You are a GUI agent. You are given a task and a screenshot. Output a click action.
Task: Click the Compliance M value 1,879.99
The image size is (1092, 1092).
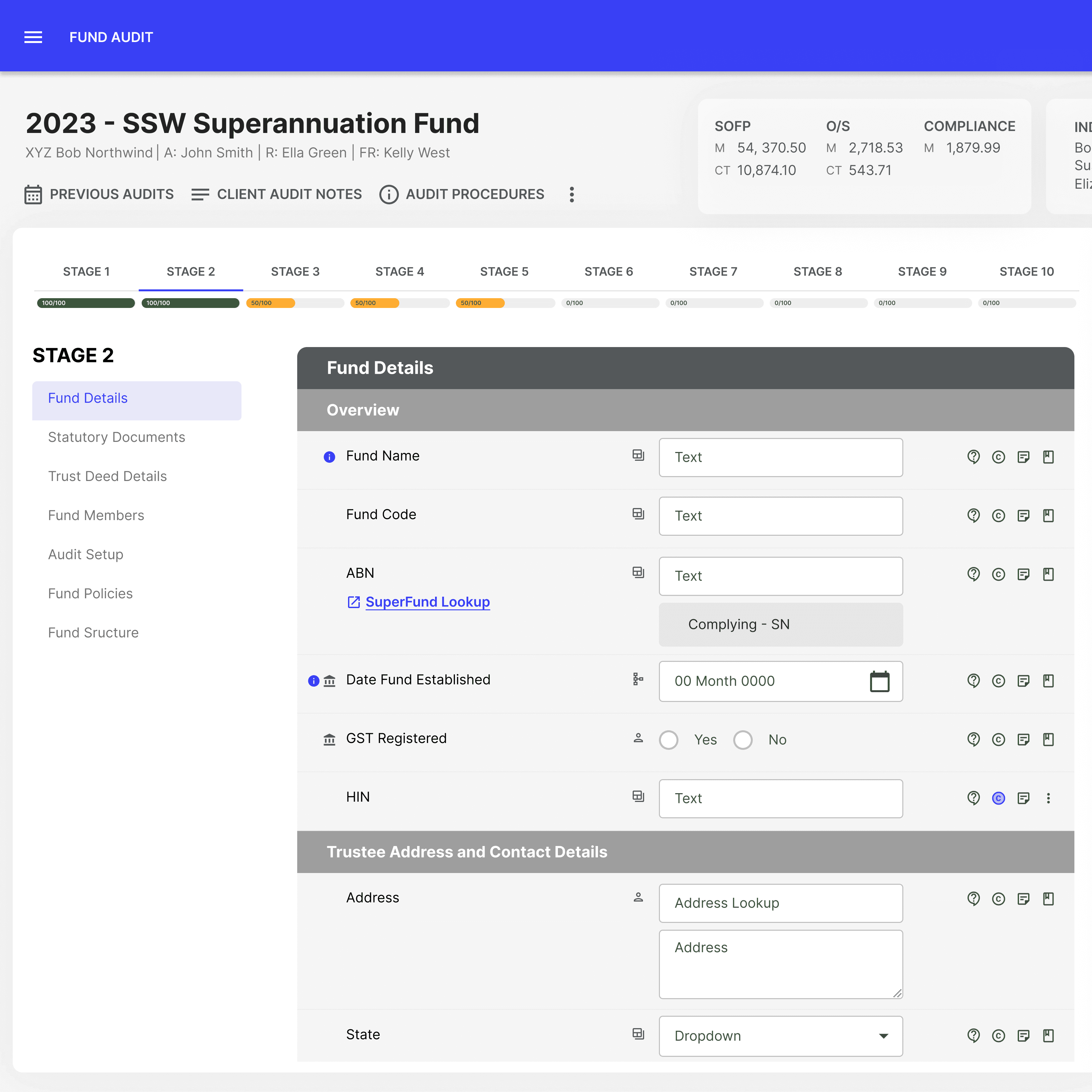973,148
